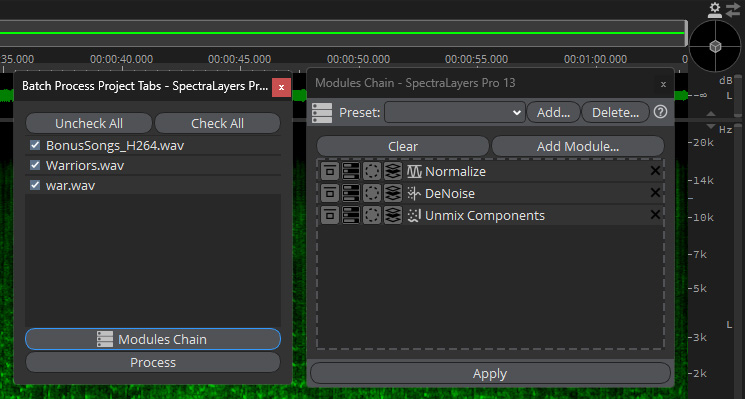Open the Modules Chain button in Batch Process
745x399 pixels.
pyautogui.click(x=153, y=339)
